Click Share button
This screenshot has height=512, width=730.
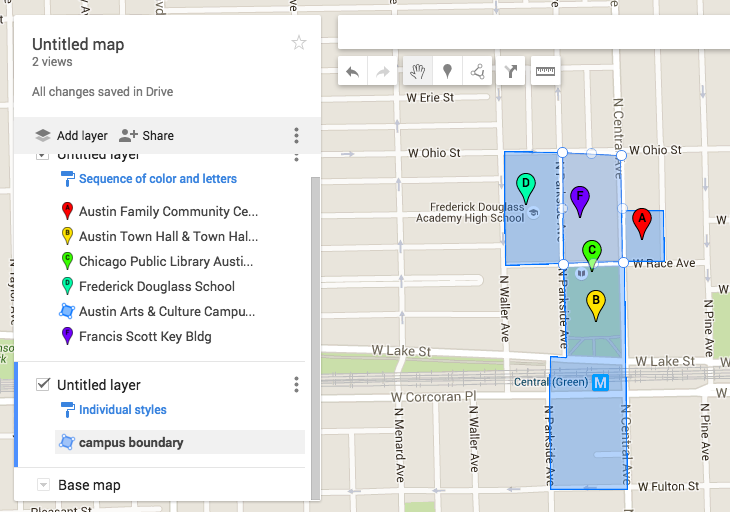coord(146,135)
